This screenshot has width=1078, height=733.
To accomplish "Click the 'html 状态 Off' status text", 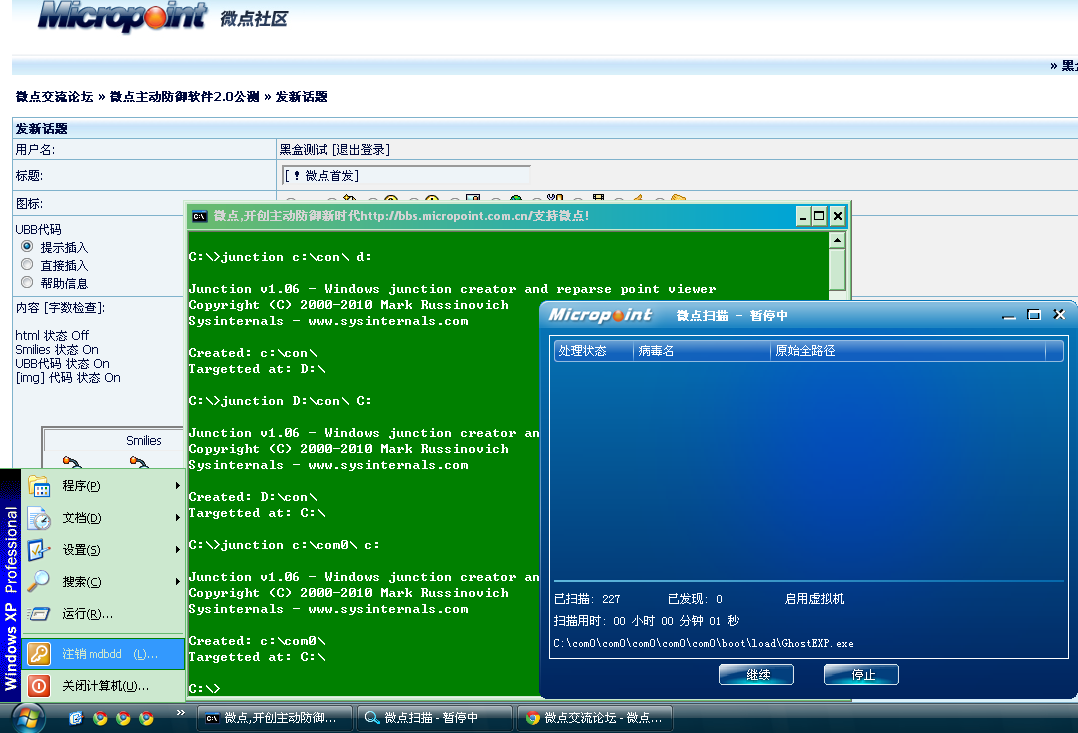I will (52, 336).
